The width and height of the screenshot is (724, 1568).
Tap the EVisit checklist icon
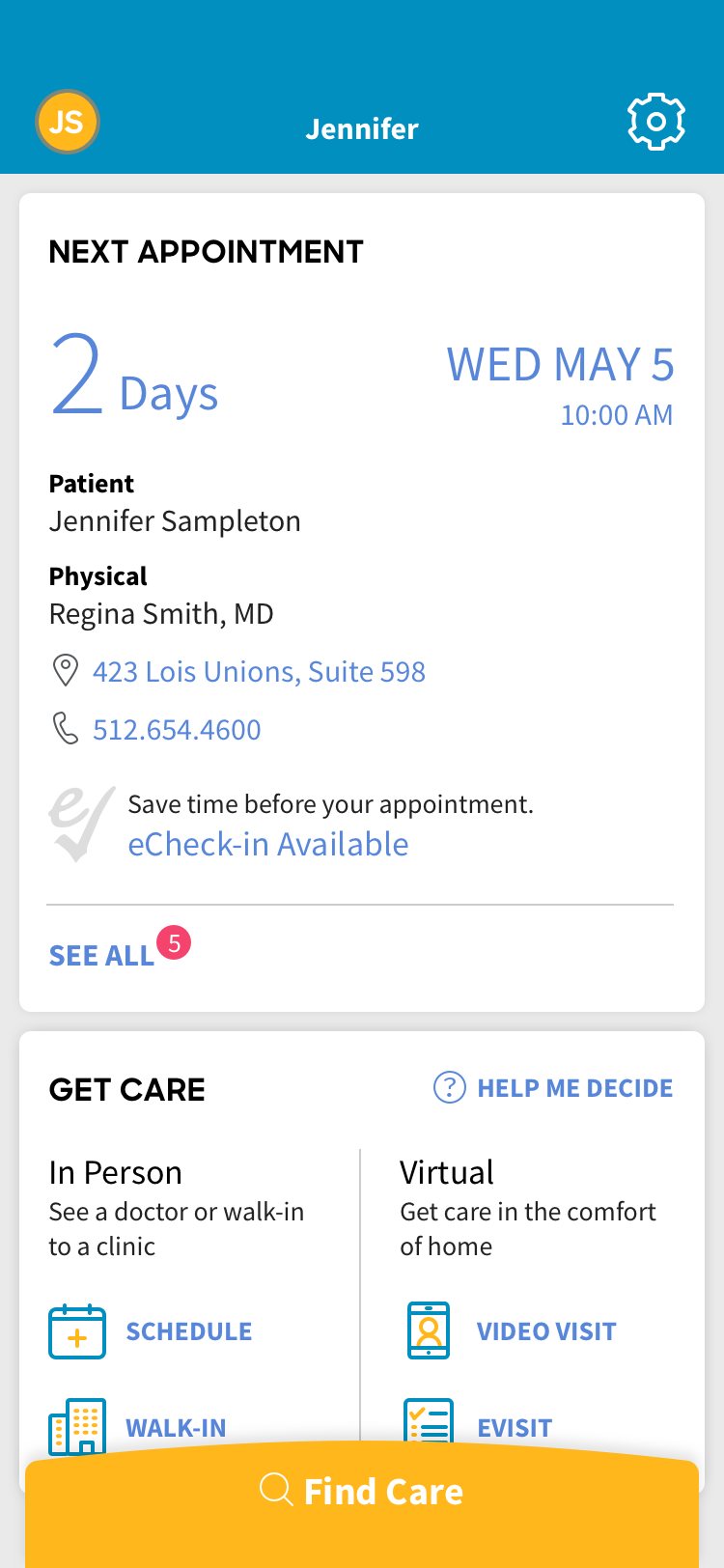point(429,1423)
